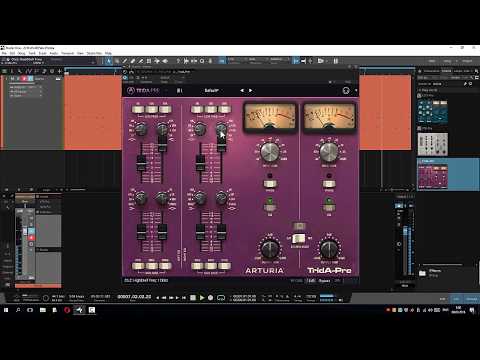Click the right channel output knob
This screenshot has width=480, height=360.
329,248
